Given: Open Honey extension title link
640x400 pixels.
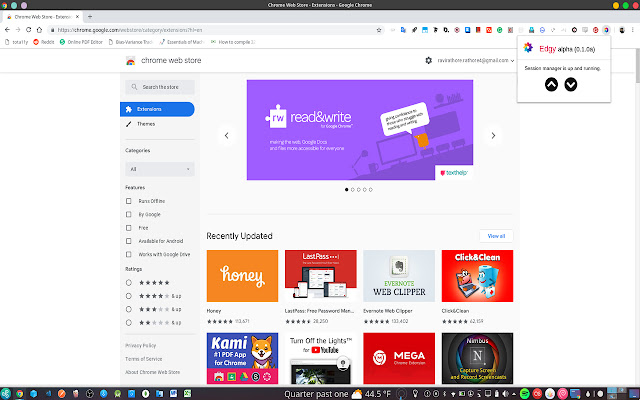Looking at the screenshot, I should 214,311.
